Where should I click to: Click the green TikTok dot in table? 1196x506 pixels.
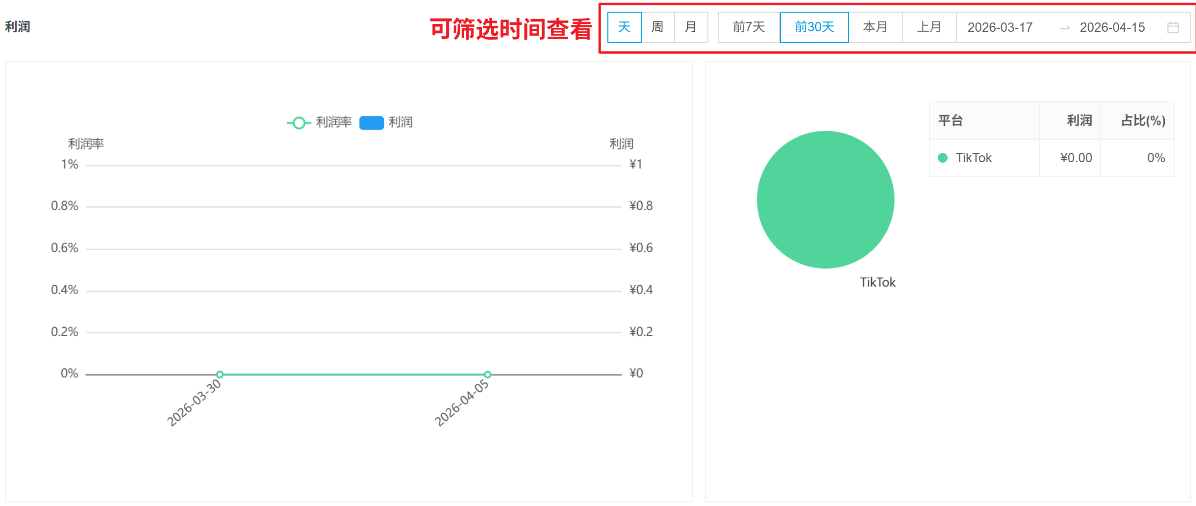[x=942, y=158]
